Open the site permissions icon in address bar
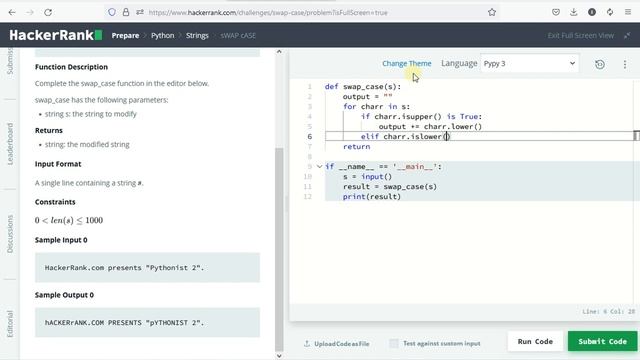 (140, 12)
